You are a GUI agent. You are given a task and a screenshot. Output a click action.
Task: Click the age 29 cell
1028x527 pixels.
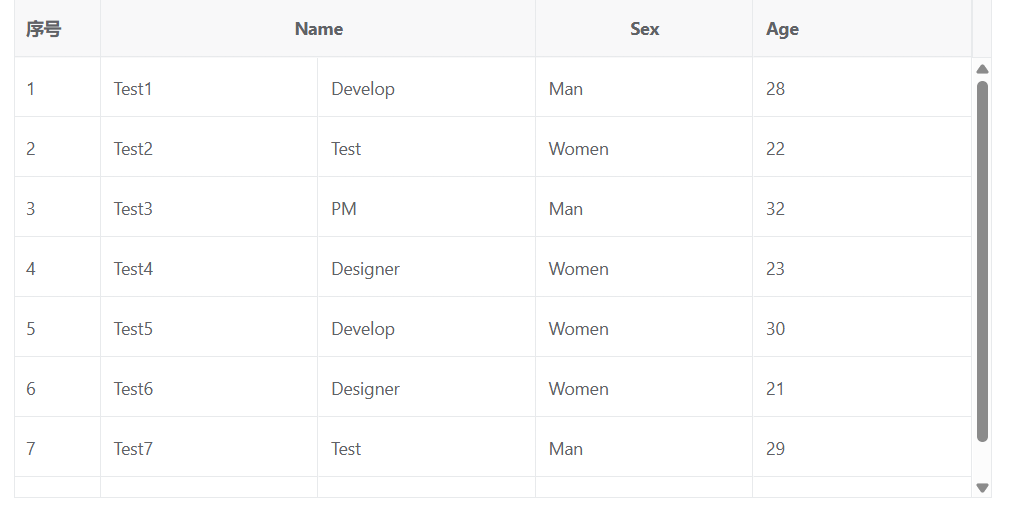coord(775,449)
